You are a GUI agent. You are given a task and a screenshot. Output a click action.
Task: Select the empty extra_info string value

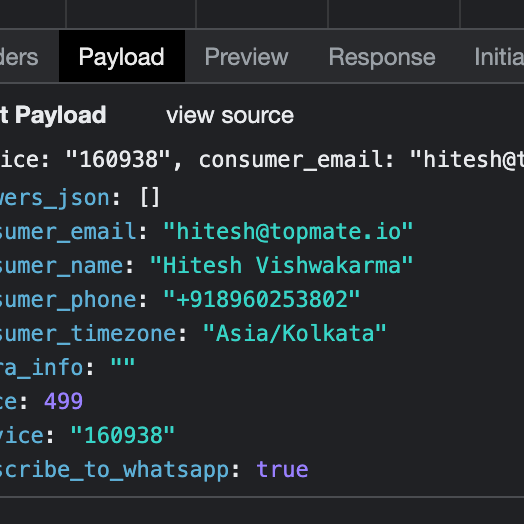123,367
